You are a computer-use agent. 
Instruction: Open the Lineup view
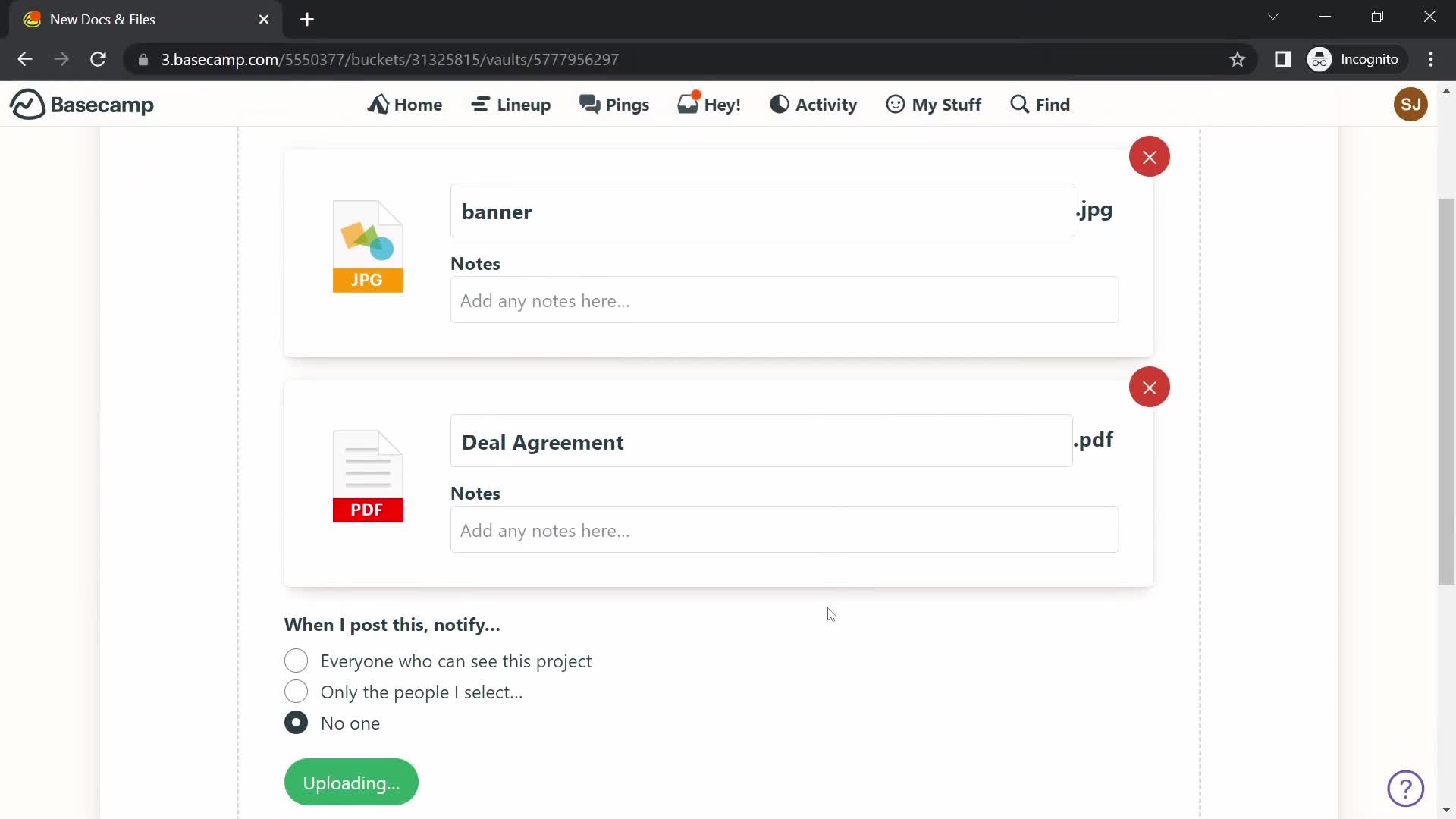point(511,104)
